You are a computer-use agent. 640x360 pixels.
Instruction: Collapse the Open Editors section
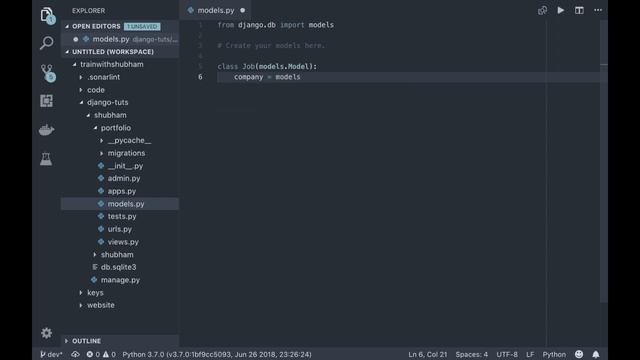coord(67,26)
